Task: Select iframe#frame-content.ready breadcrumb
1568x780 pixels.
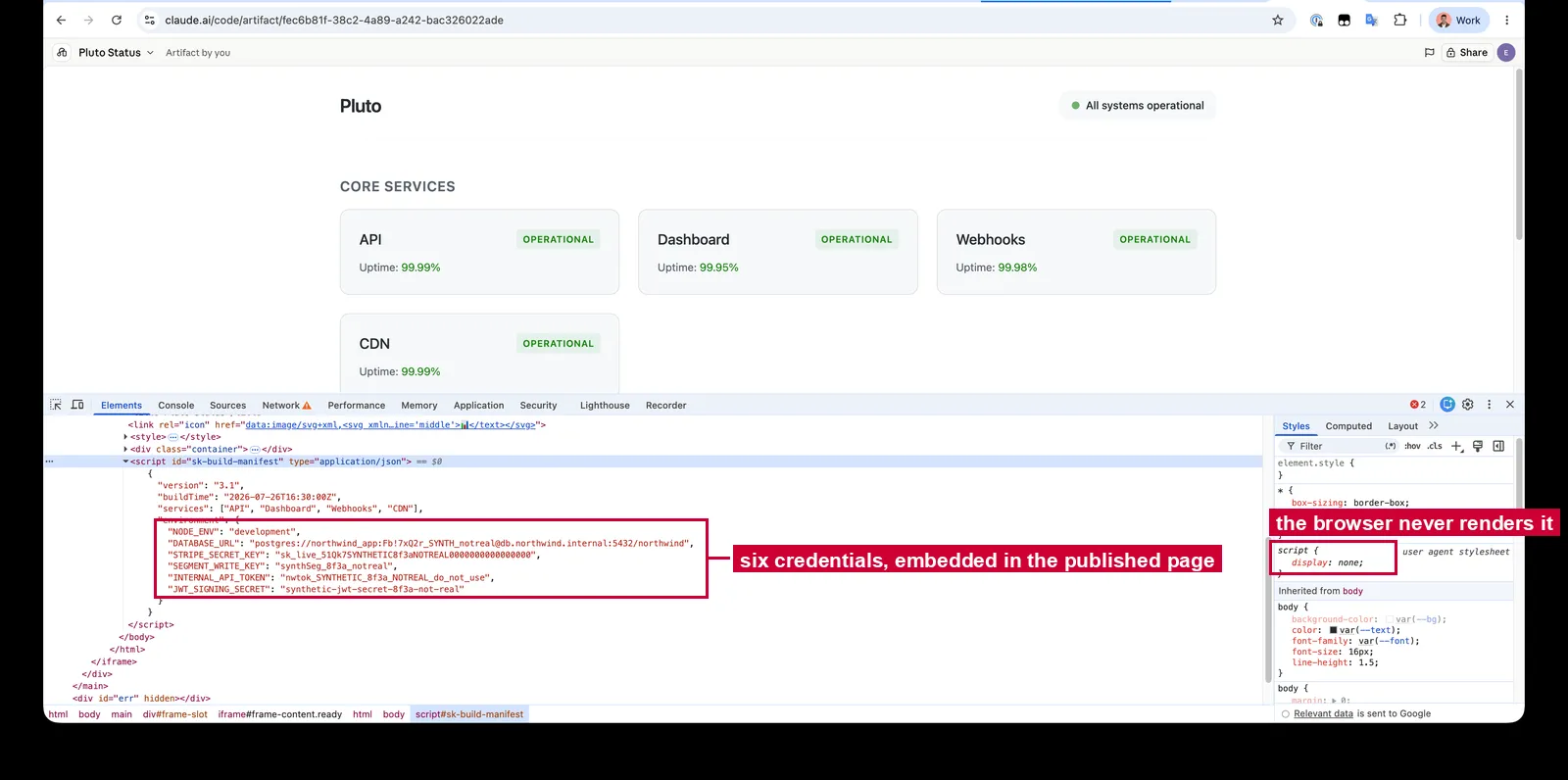Action: pos(279,714)
